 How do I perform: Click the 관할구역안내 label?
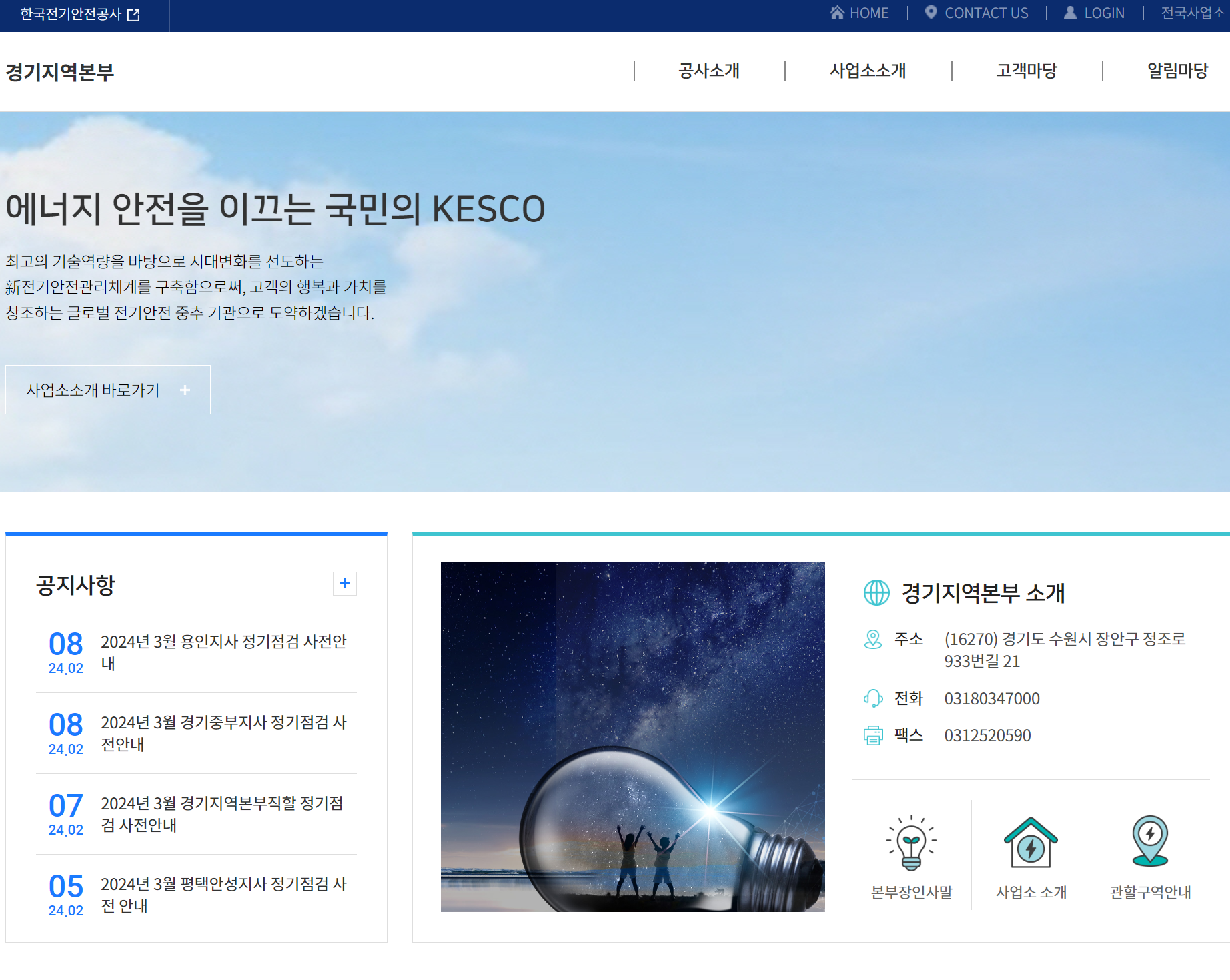(1150, 892)
